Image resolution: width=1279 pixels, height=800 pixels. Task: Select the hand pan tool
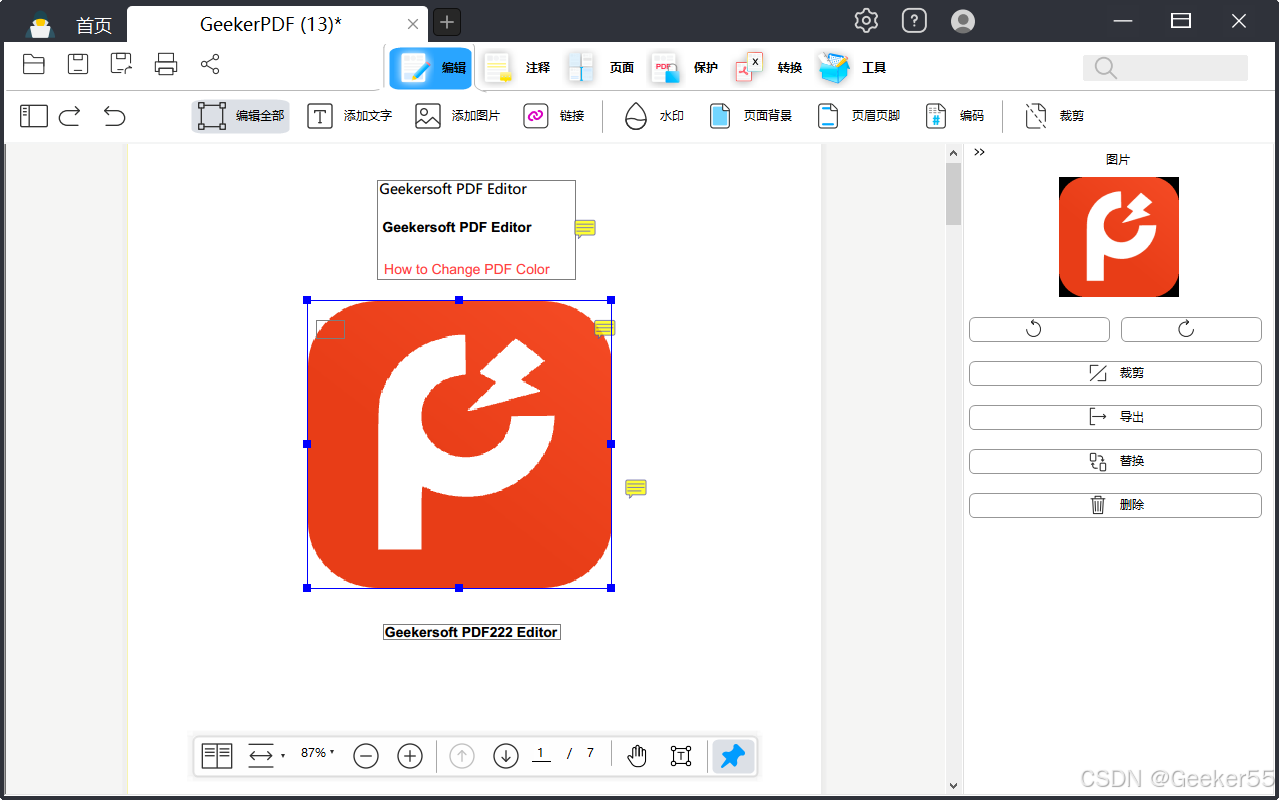click(637, 756)
